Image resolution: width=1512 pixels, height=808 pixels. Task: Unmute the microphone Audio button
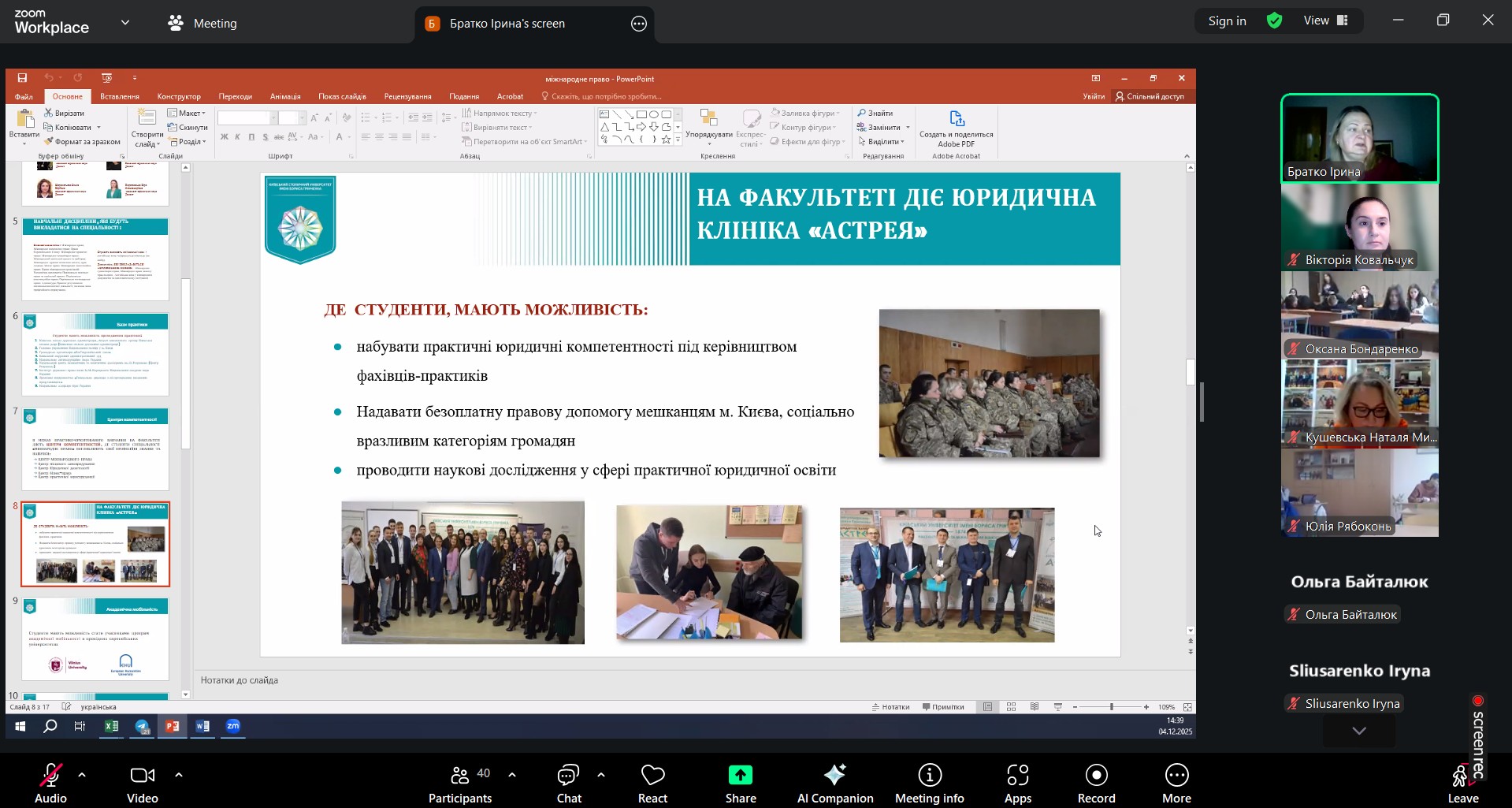pos(51,784)
